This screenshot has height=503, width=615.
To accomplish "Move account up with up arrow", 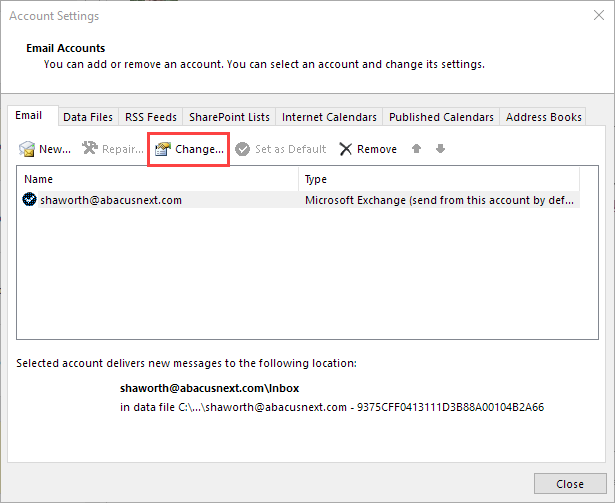I will (417, 149).
